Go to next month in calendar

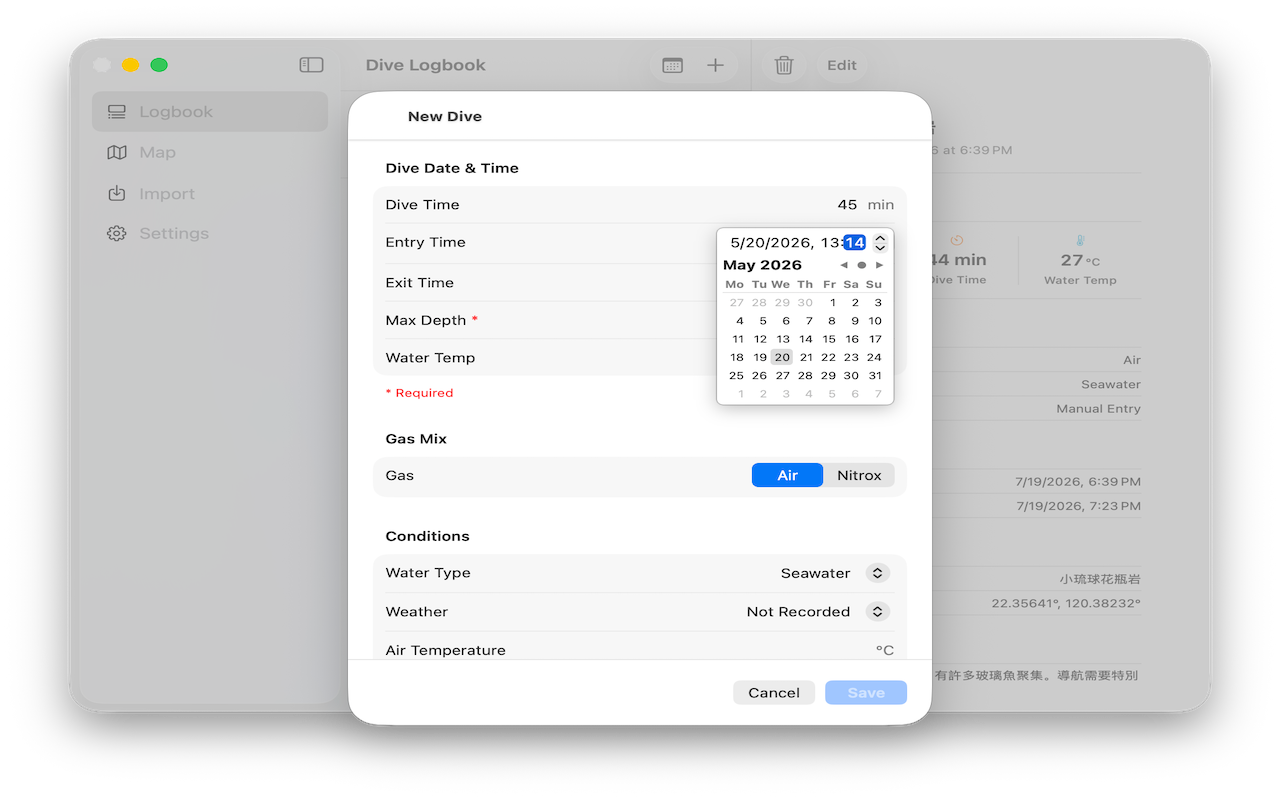coord(879,265)
